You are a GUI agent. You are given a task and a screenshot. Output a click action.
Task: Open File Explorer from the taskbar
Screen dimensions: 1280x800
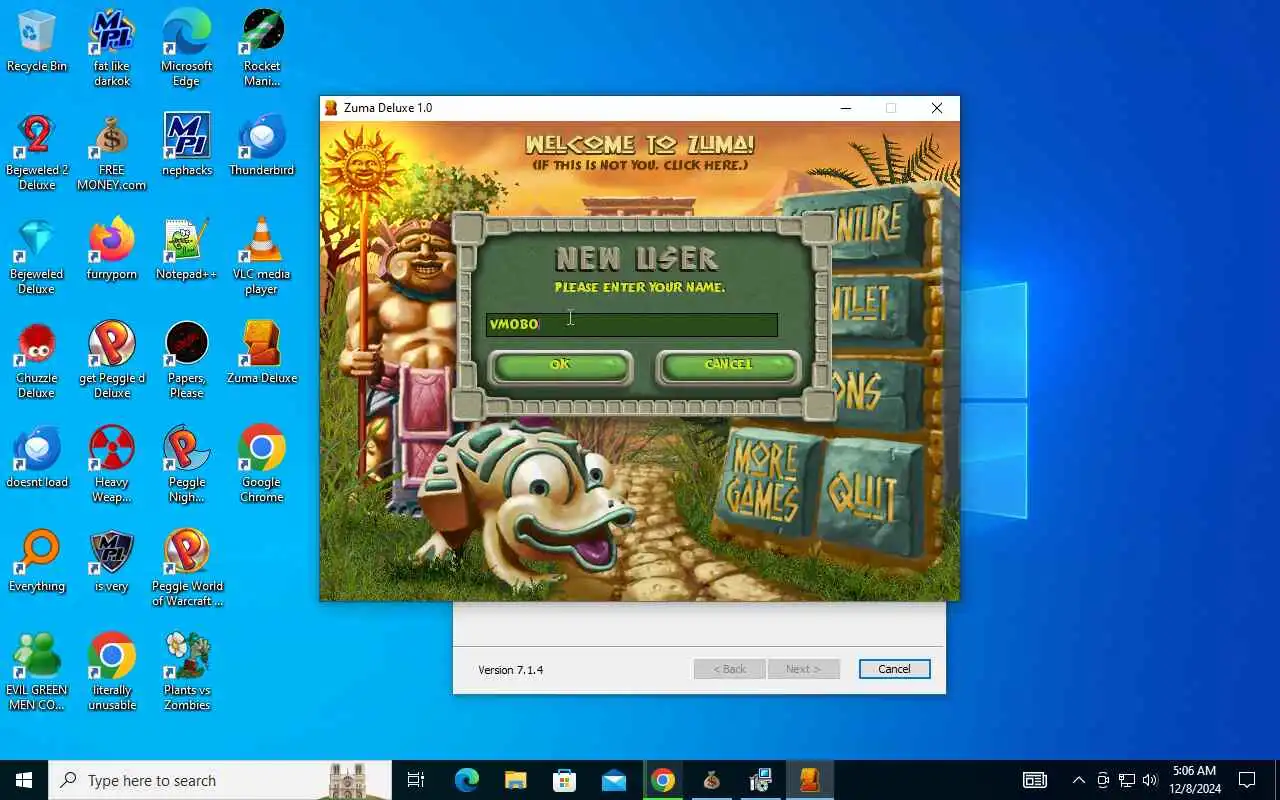point(516,780)
